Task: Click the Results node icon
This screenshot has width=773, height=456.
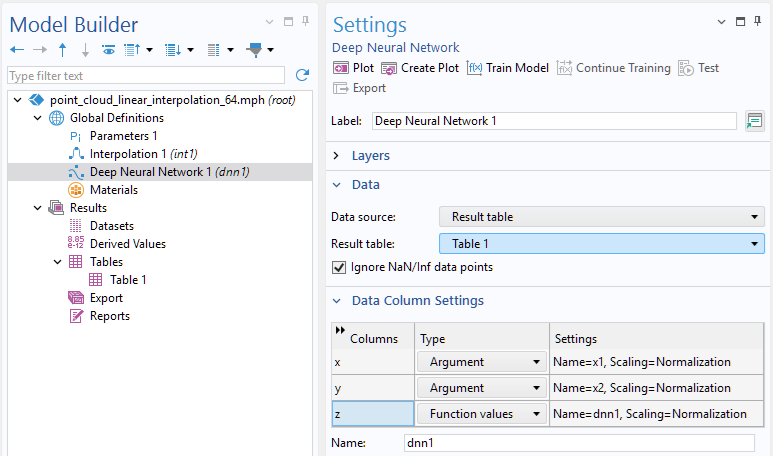Action: click(56, 208)
